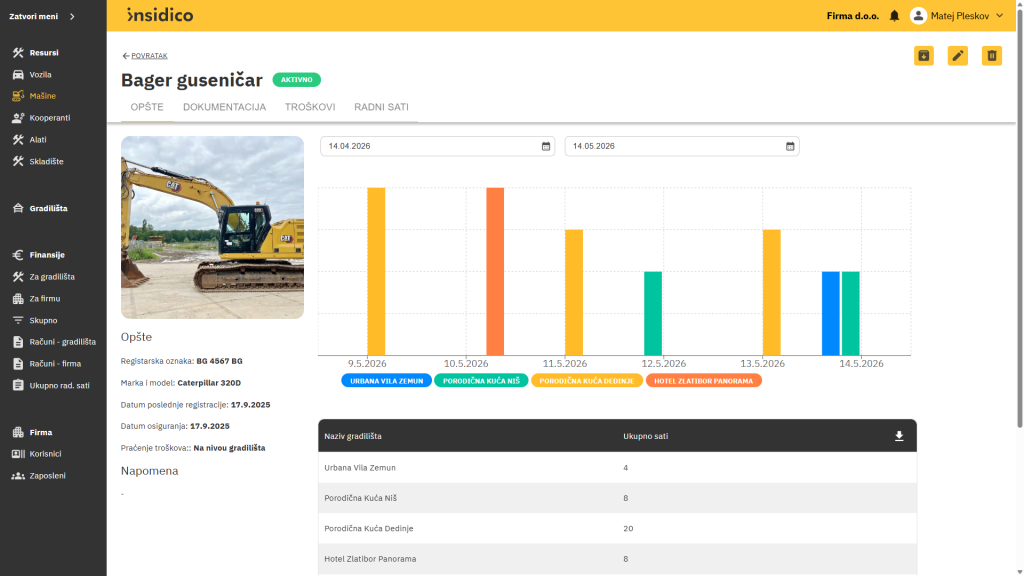Switch to the Troškovi tab
This screenshot has height=576, width=1024.
[x=310, y=107]
